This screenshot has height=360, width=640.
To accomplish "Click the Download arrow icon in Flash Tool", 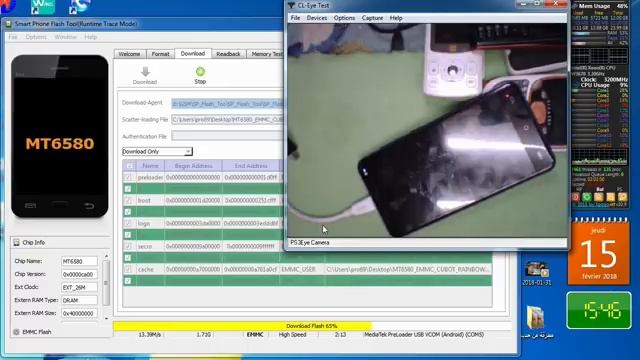I will point(145,72).
